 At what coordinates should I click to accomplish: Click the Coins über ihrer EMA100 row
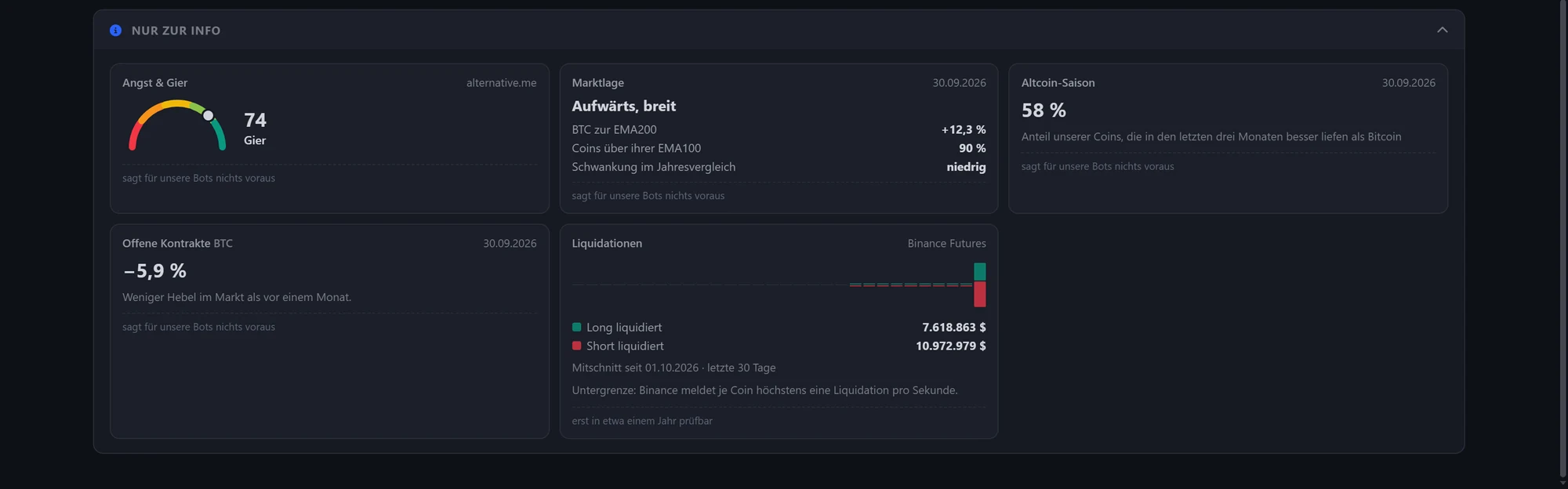tap(779, 148)
